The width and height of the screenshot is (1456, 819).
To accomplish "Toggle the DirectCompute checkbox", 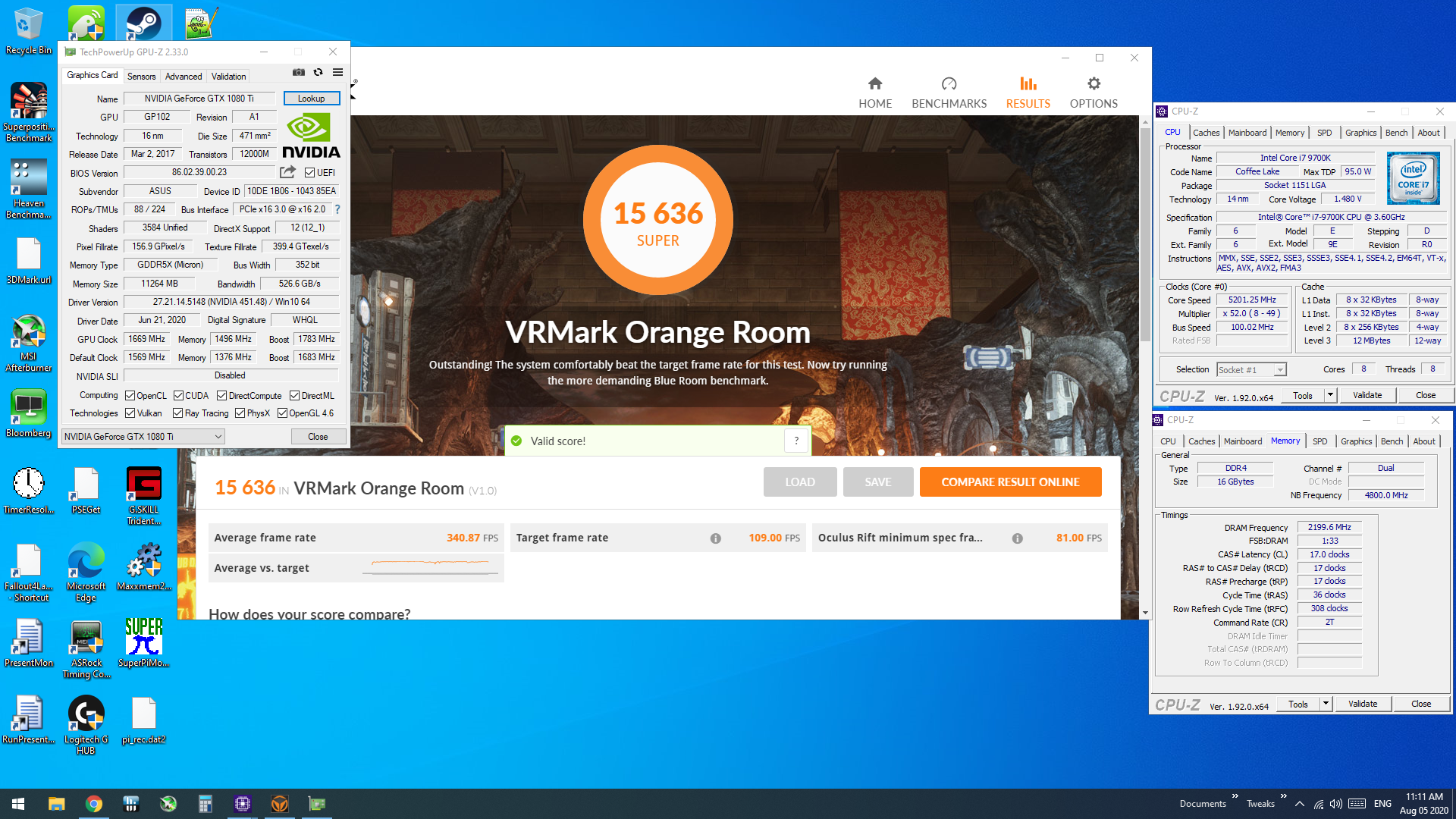I will click(x=221, y=396).
